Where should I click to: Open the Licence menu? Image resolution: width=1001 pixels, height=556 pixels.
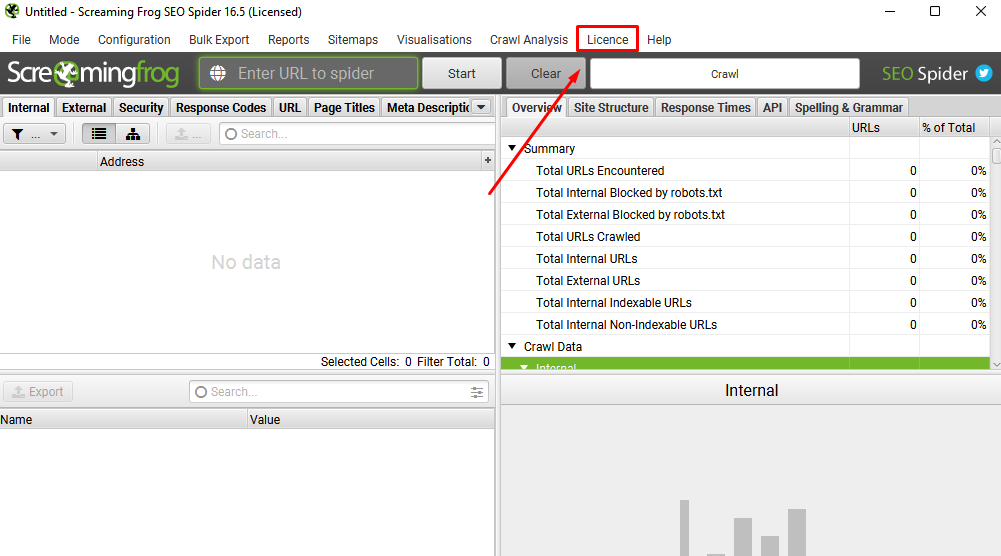607,40
